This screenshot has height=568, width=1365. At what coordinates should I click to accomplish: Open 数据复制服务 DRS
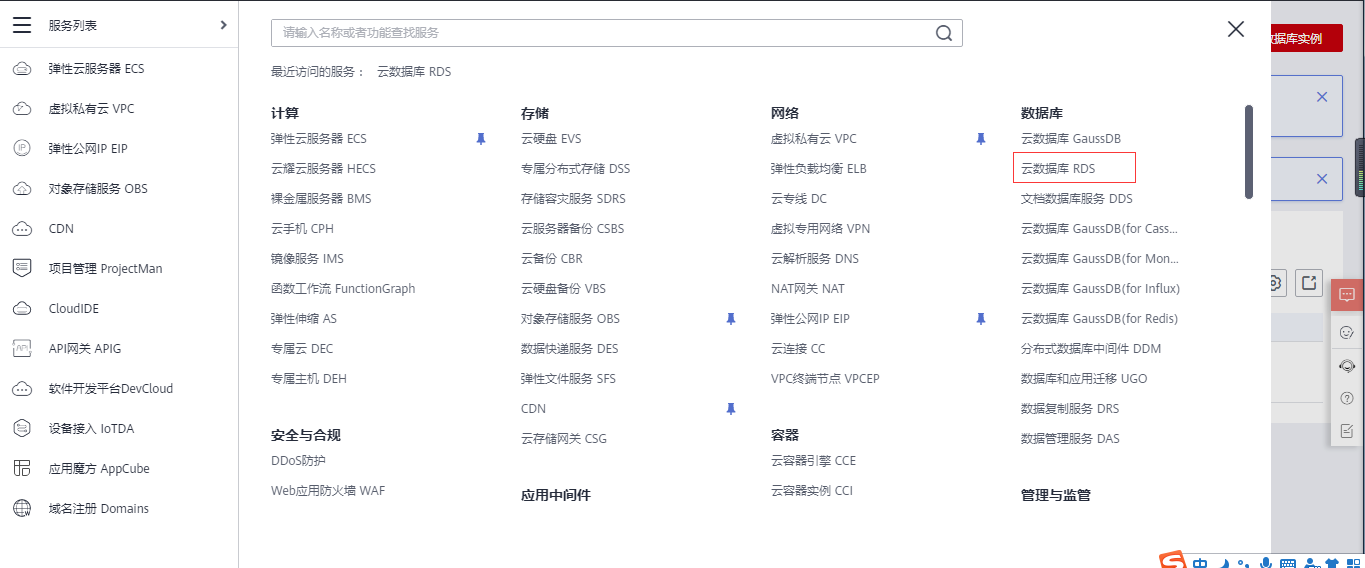pyautogui.click(x=1070, y=409)
